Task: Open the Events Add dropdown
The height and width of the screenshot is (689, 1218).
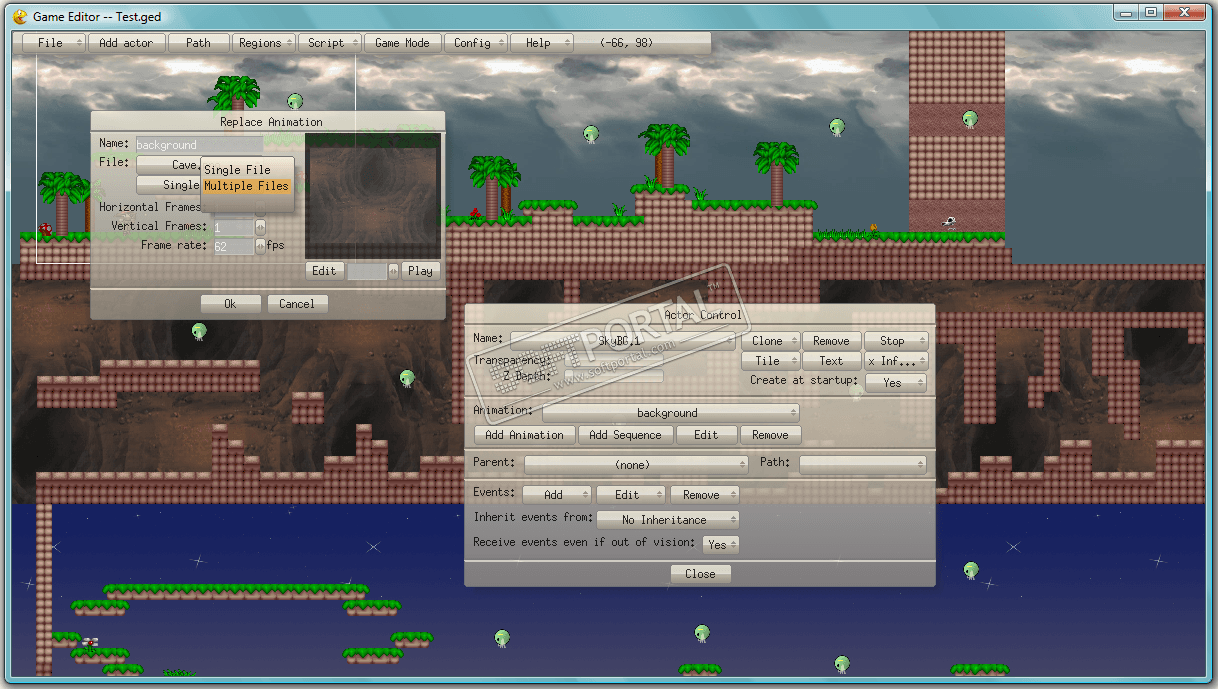Action: click(558, 495)
